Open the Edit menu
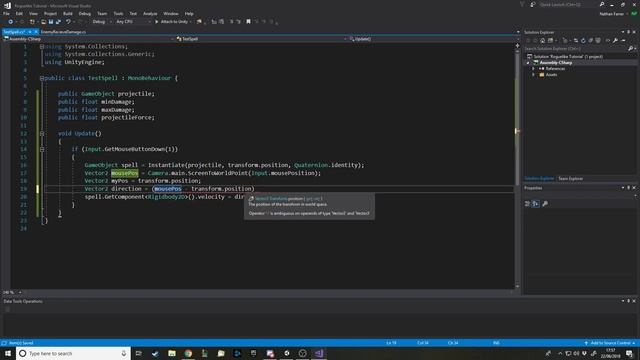The height and width of the screenshot is (360, 640). coord(19,13)
